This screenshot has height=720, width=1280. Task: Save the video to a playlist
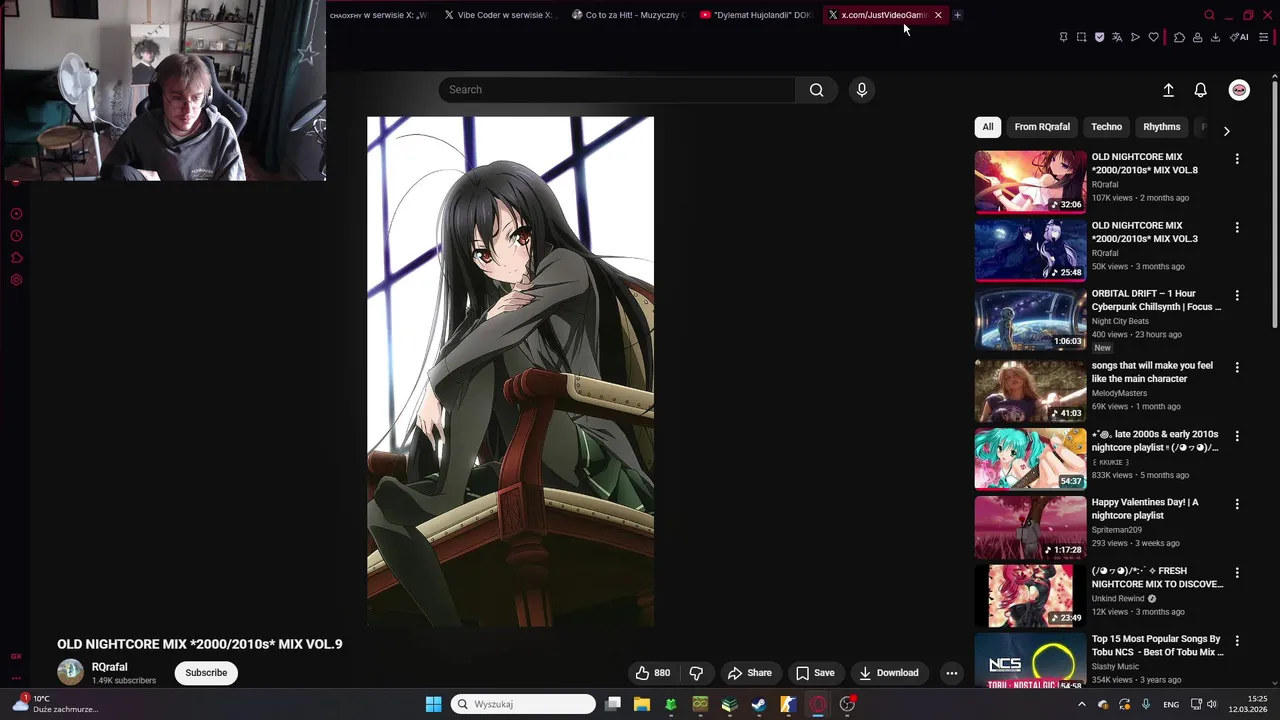click(x=815, y=673)
